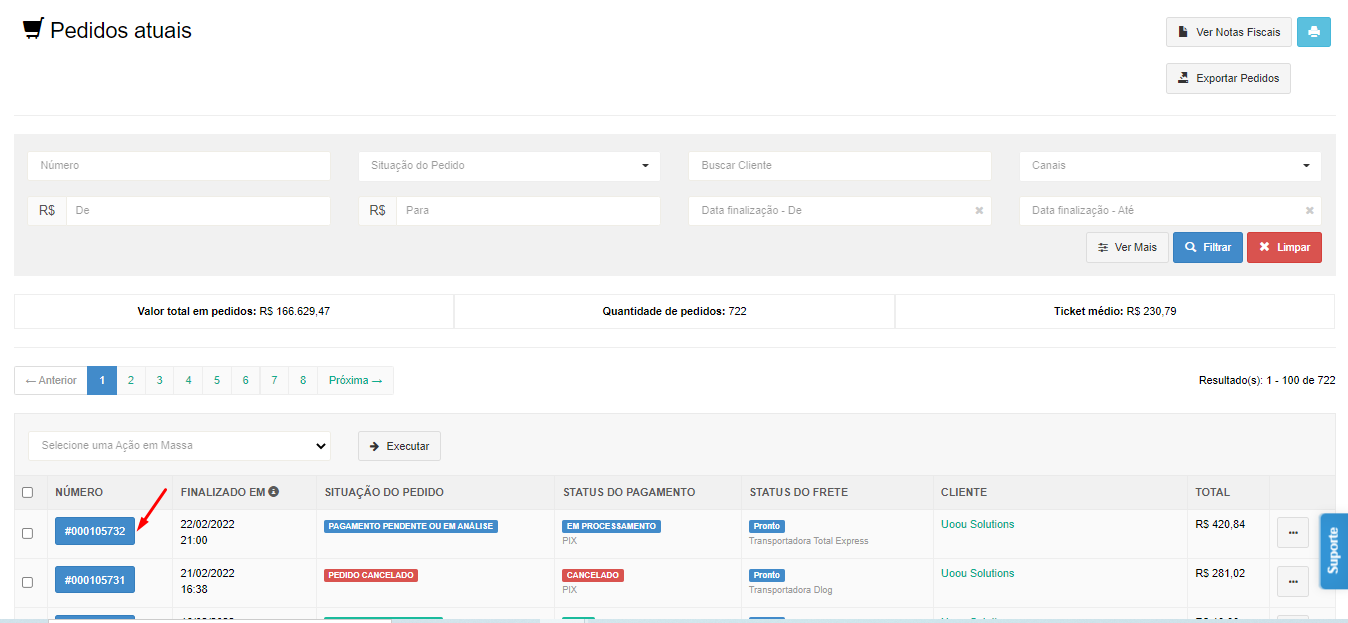Click the Ver Notas Fiscais button

click(x=1229, y=32)
